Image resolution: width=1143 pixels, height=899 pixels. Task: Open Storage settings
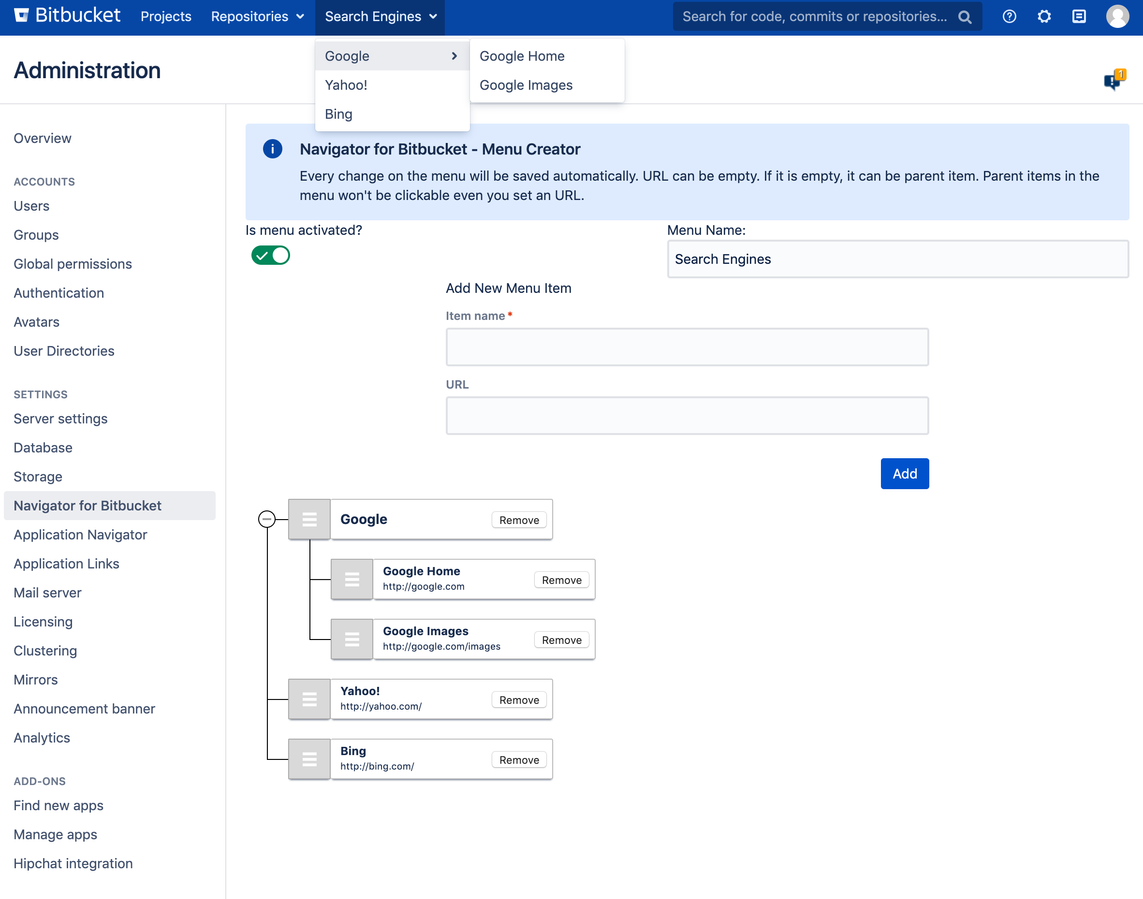(38, 477)
